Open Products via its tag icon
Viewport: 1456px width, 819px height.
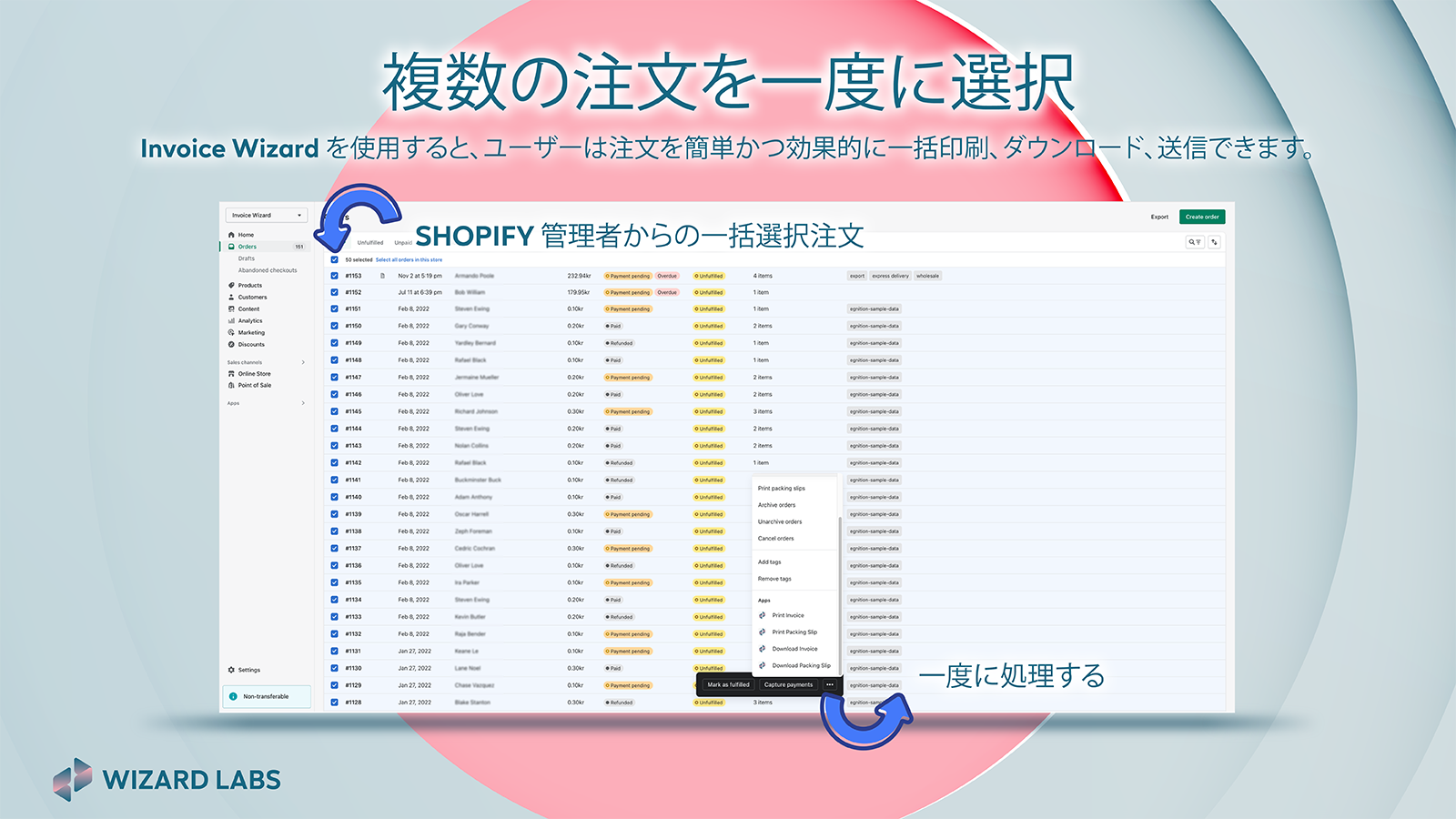coord(231,286)
